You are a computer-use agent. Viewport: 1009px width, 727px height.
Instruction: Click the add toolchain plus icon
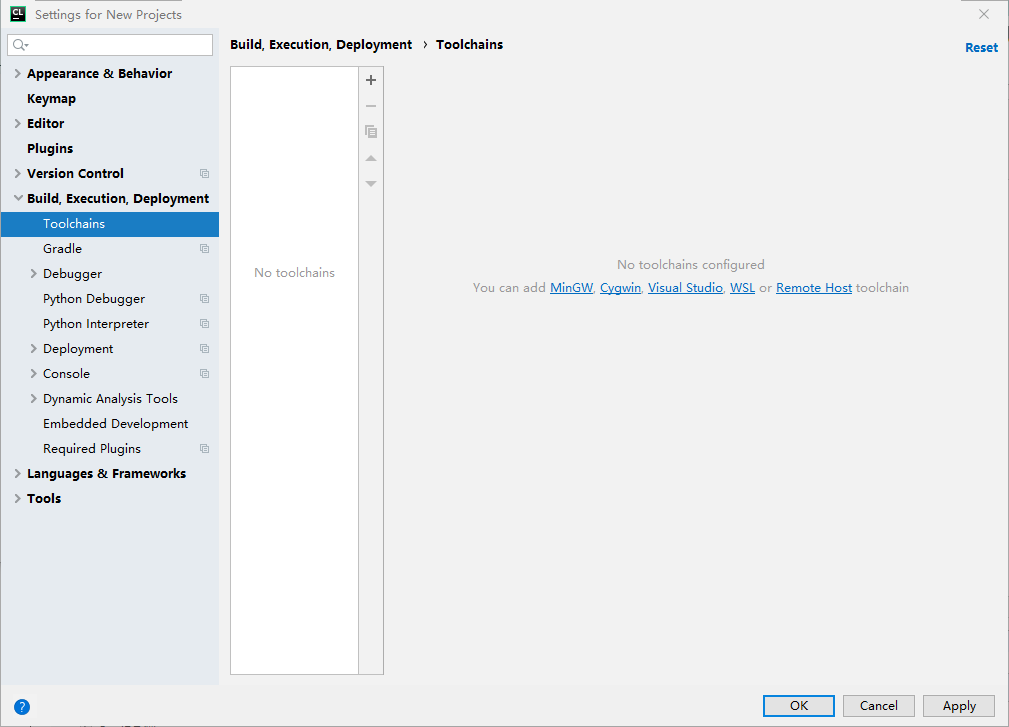pos(371,80)
